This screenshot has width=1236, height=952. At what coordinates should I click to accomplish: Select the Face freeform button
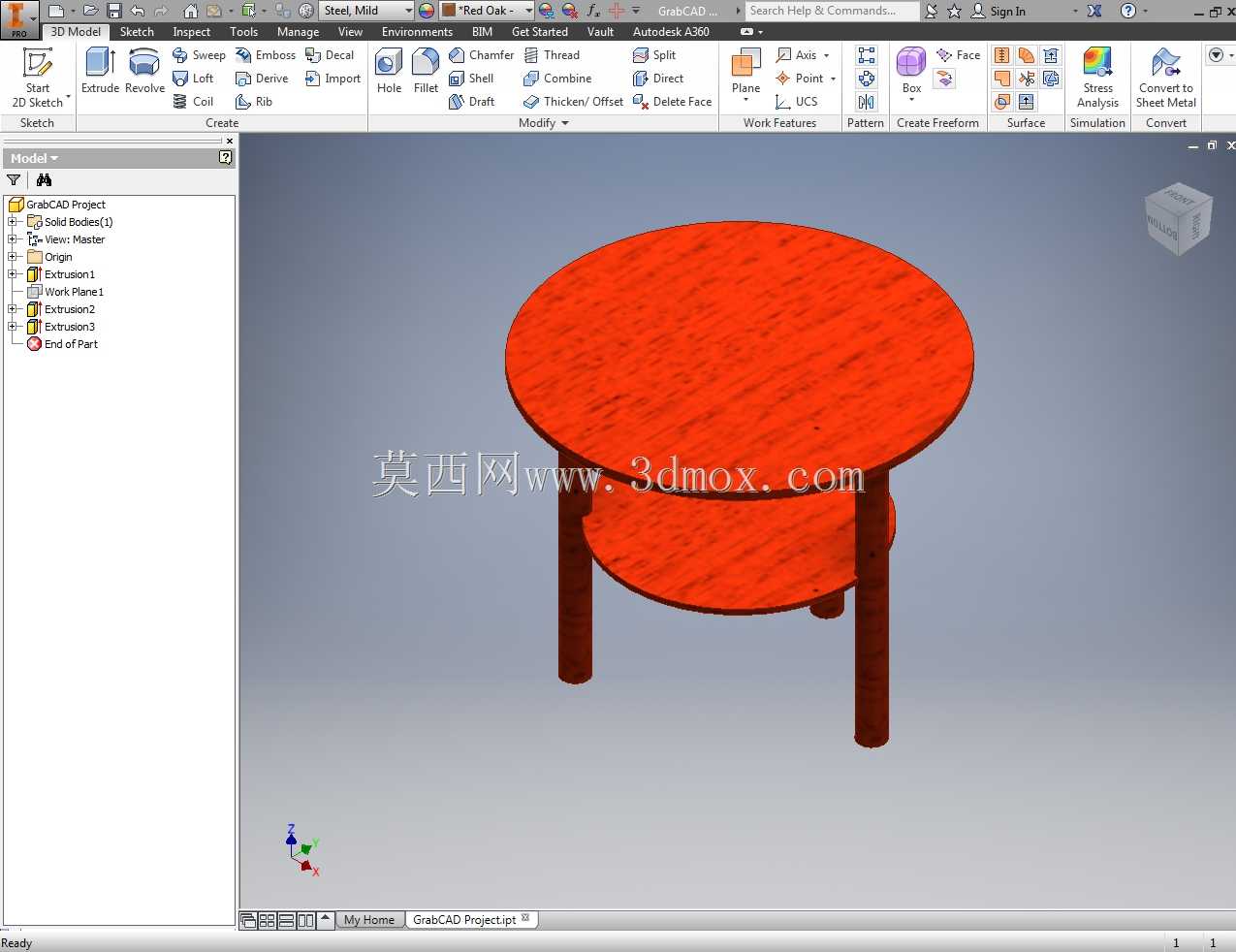pyautogui.click(x=958, y=55)
